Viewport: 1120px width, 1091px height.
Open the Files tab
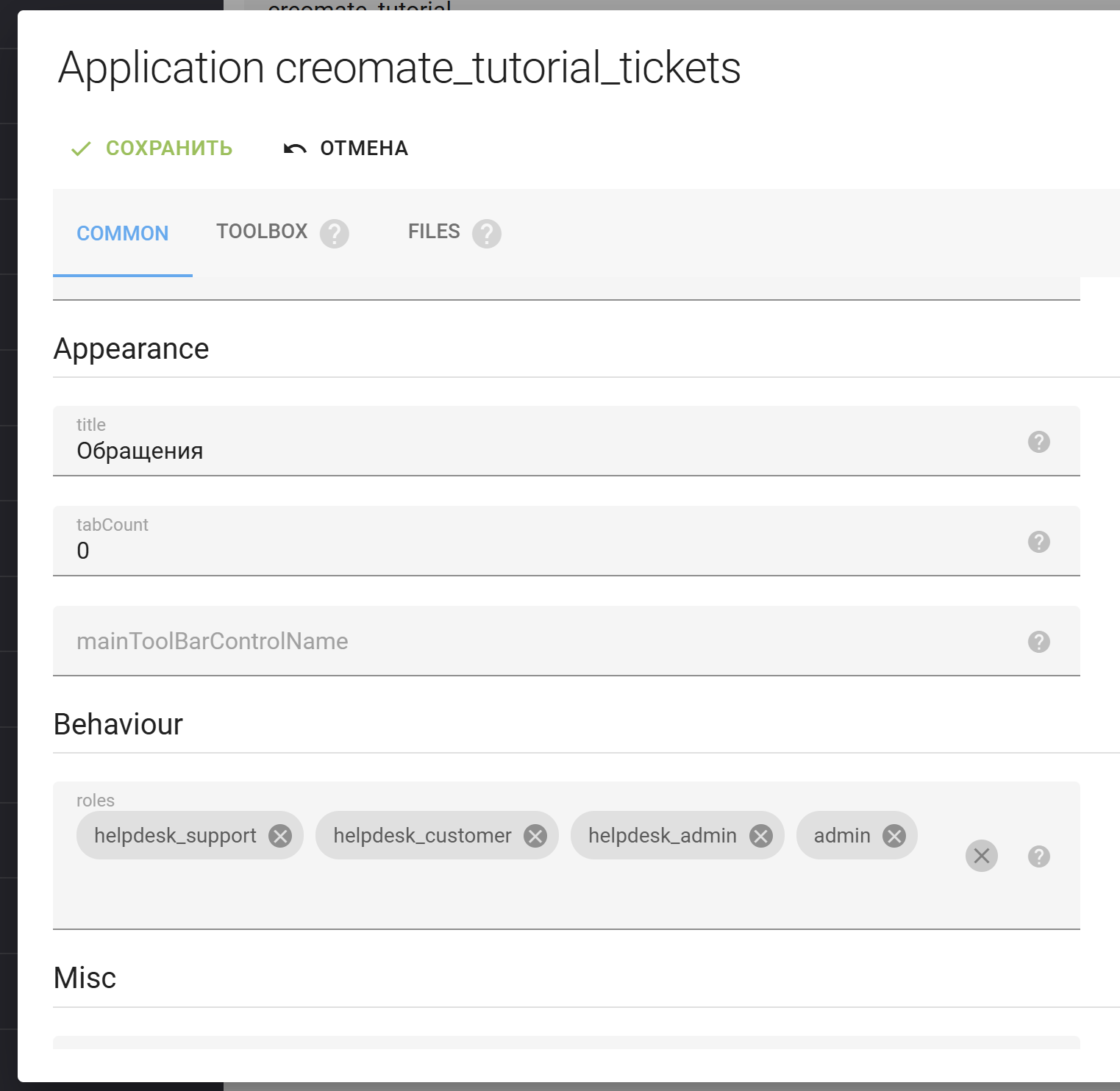[433, 232]
